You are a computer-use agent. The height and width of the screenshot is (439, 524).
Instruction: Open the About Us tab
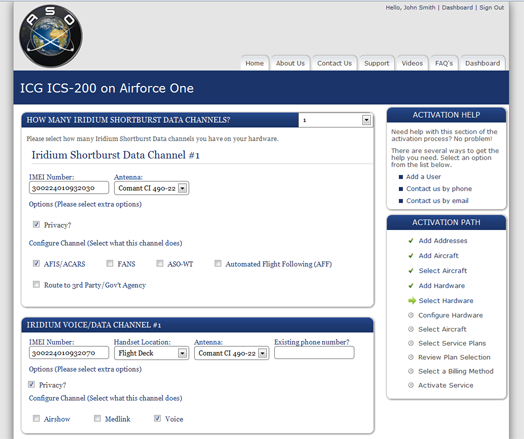coord(290,63)
